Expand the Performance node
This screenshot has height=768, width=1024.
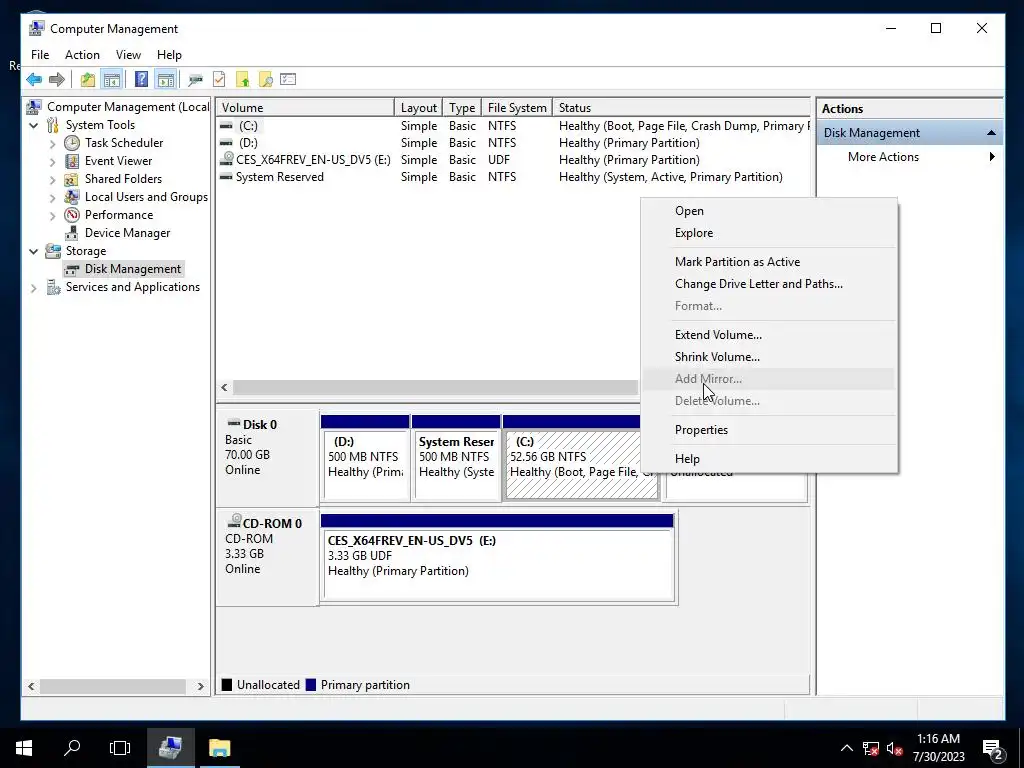tap(52, 215)
